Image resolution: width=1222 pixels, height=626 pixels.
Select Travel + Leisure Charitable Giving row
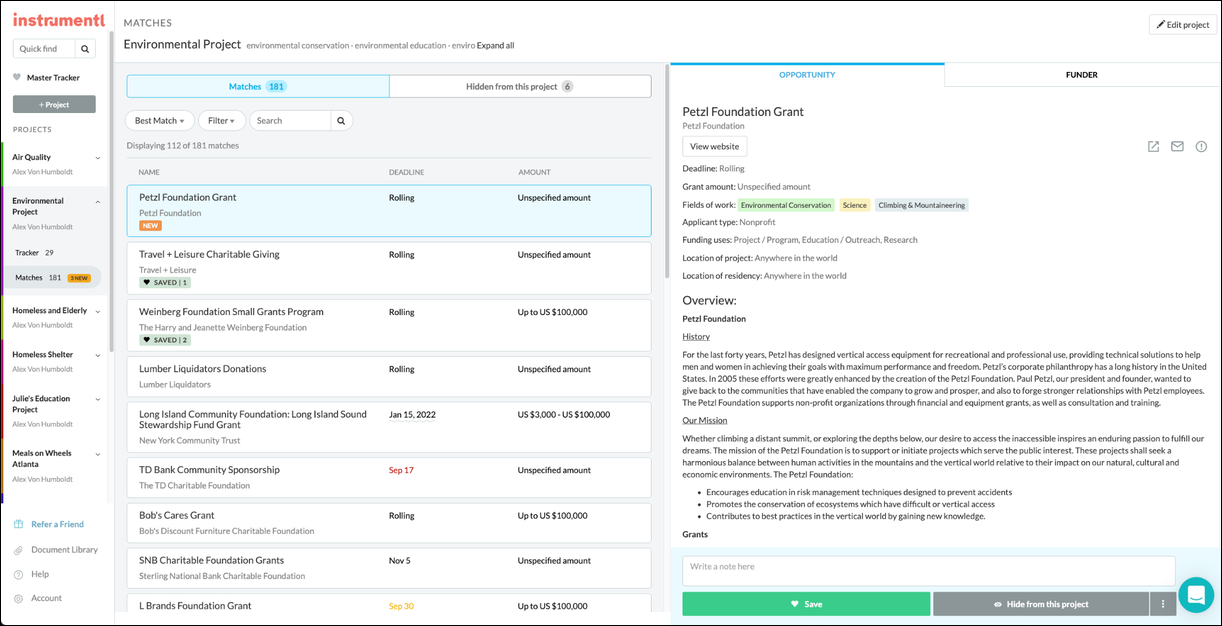tap(389, 268)
